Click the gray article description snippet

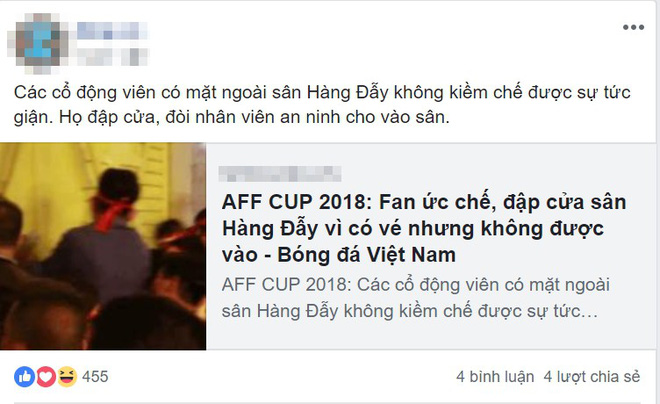point(415,298)
